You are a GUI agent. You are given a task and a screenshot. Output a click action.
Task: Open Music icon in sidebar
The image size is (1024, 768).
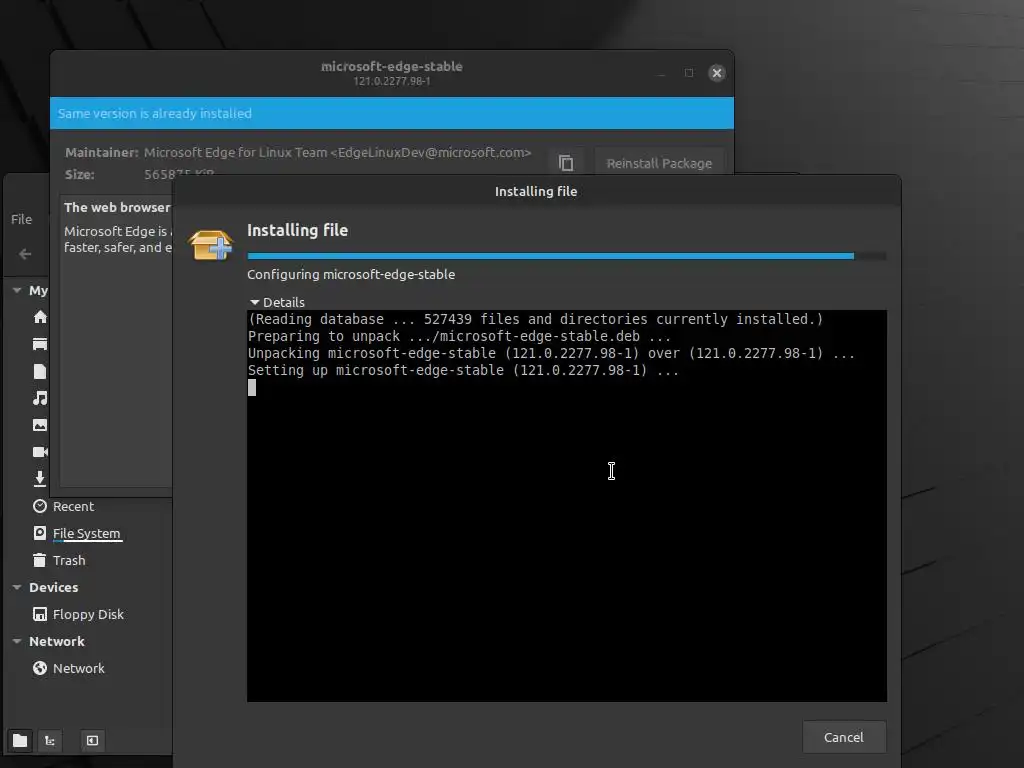(x=40, y=398)
